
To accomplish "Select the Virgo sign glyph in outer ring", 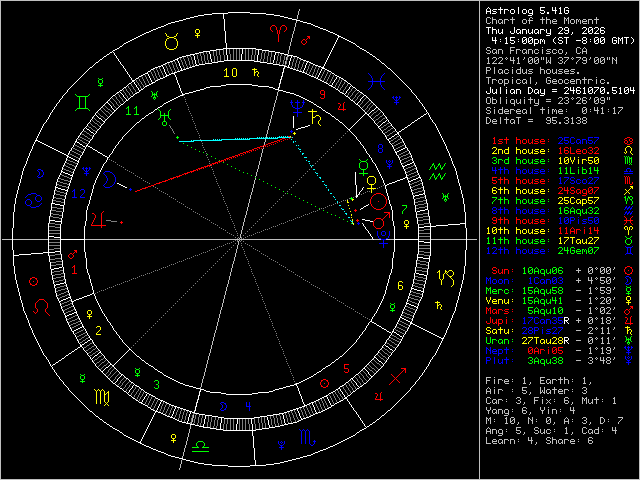I will (102, 397).
